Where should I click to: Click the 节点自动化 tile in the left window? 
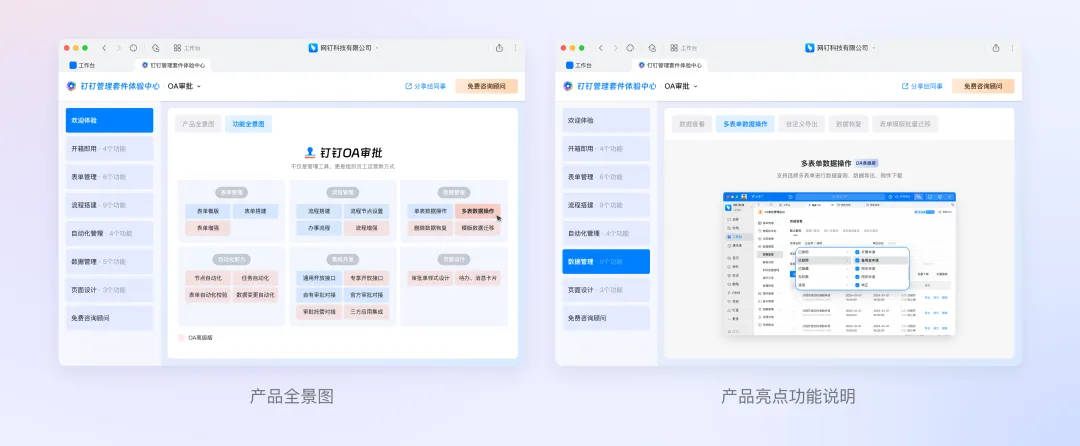(x=208, y=278)
